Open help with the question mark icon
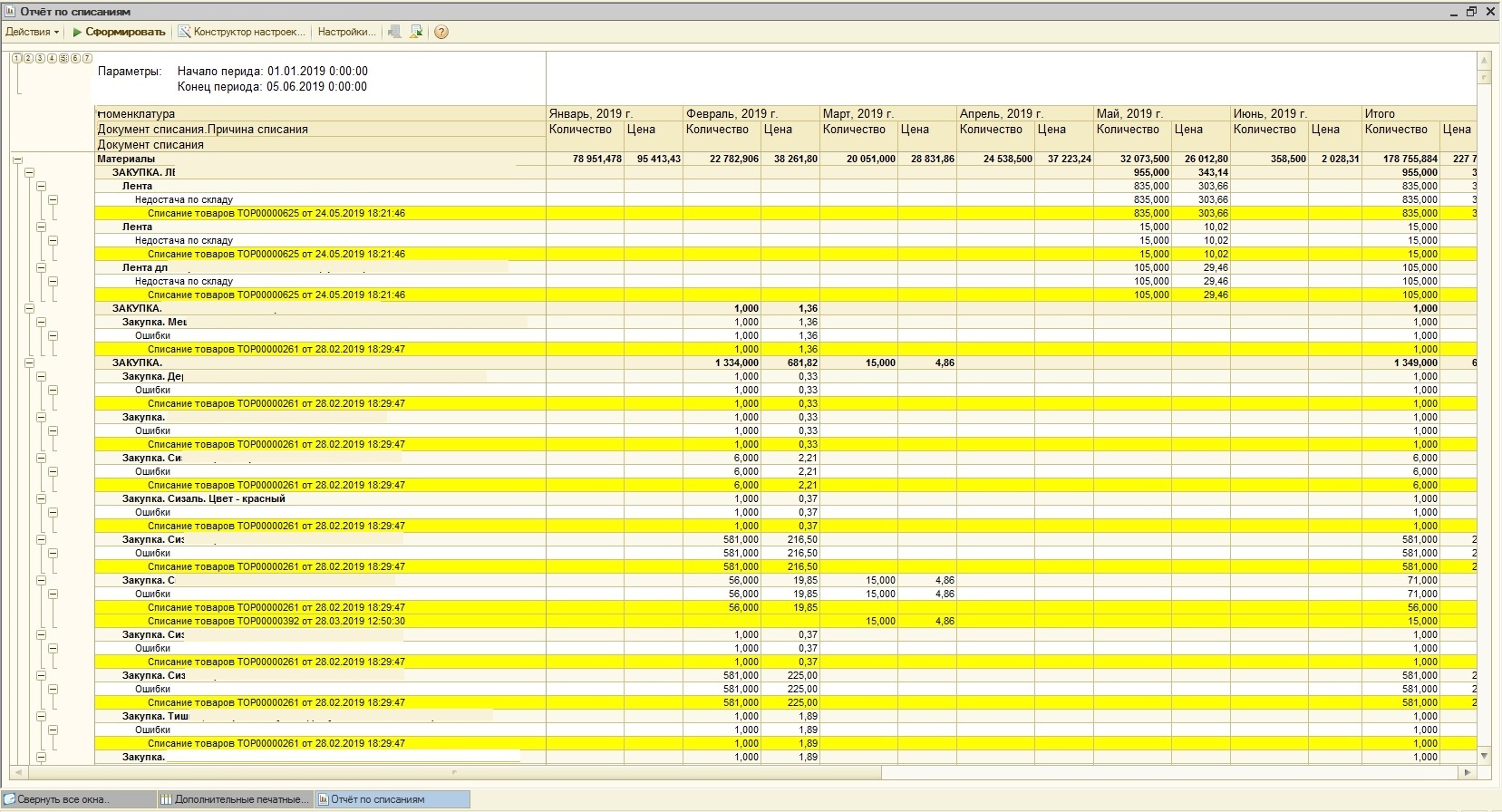 point(441,32)
